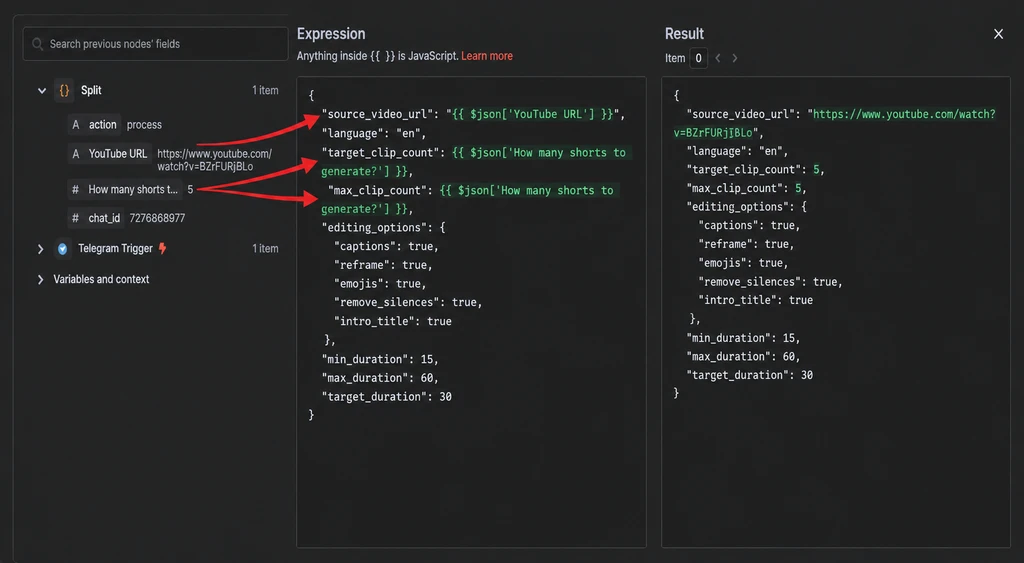Select the How many shorts field pill
Image resolution: width=1024 pixels, height=563 pixels.
[125, 189]
